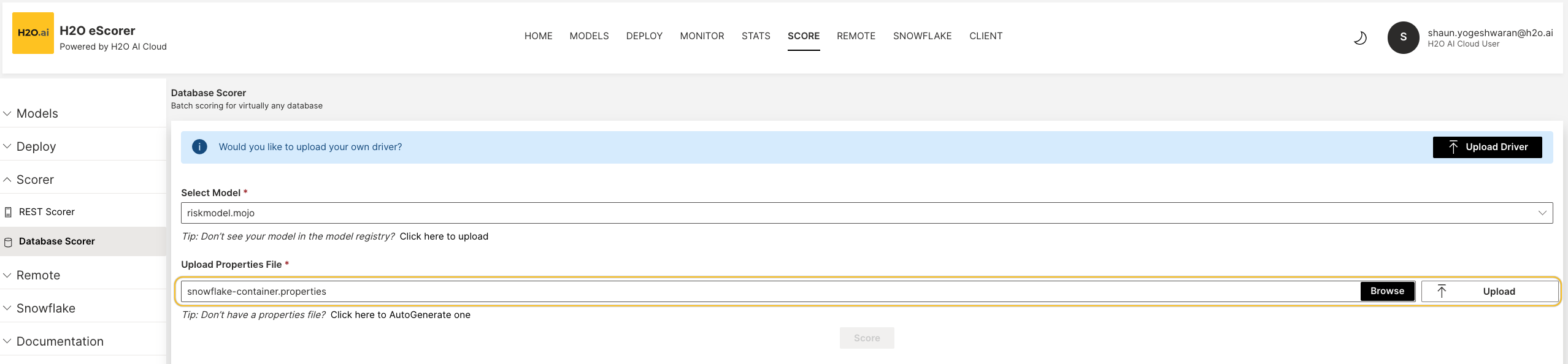Click the REST Scorer document icon

click(8, 212)
